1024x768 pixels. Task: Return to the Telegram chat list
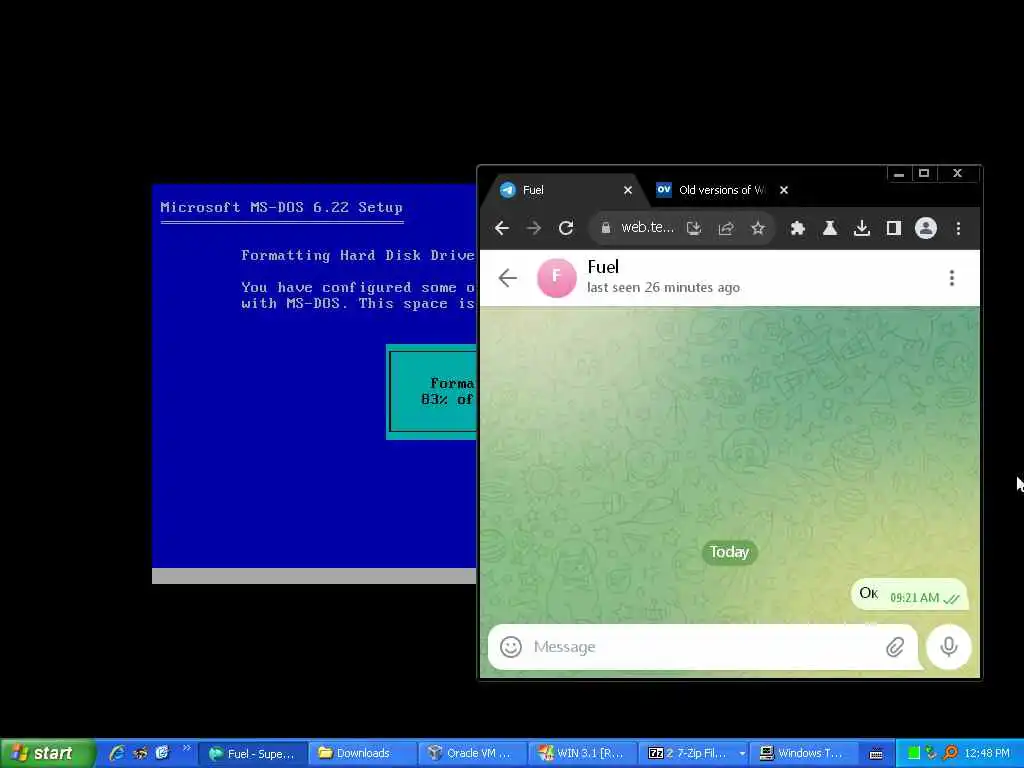[x=507, y=278]
